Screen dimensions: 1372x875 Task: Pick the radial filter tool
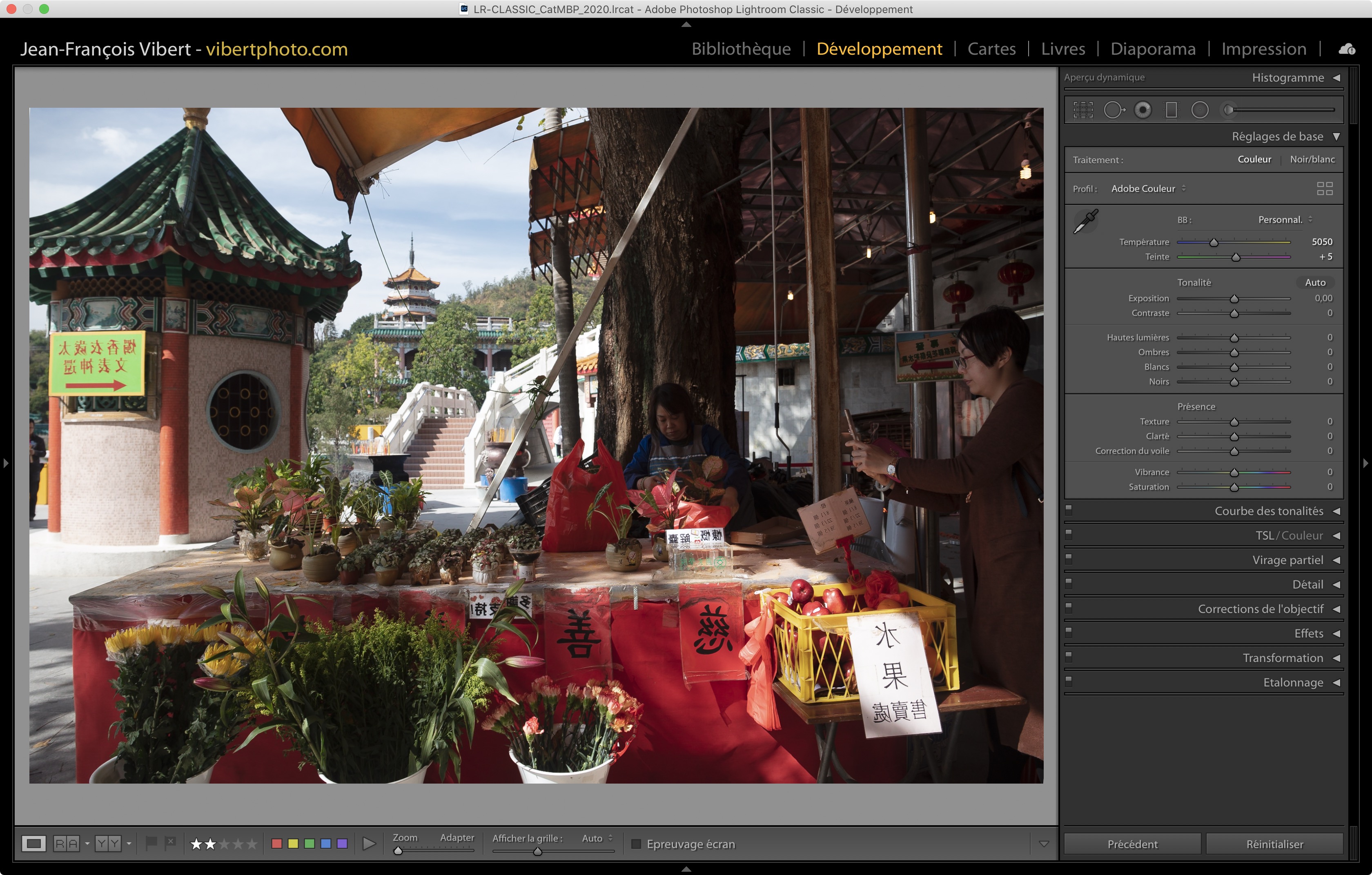point(1200,110)
